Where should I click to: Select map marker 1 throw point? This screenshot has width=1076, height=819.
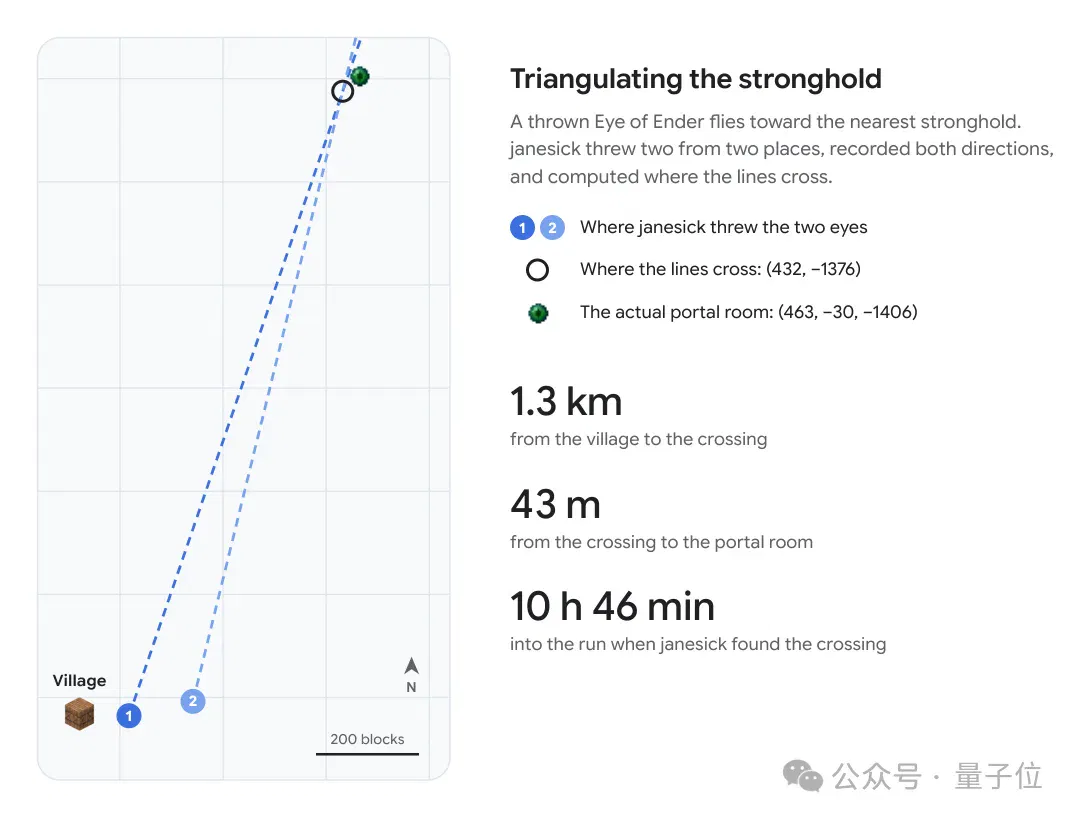click(x=128, y=716)
